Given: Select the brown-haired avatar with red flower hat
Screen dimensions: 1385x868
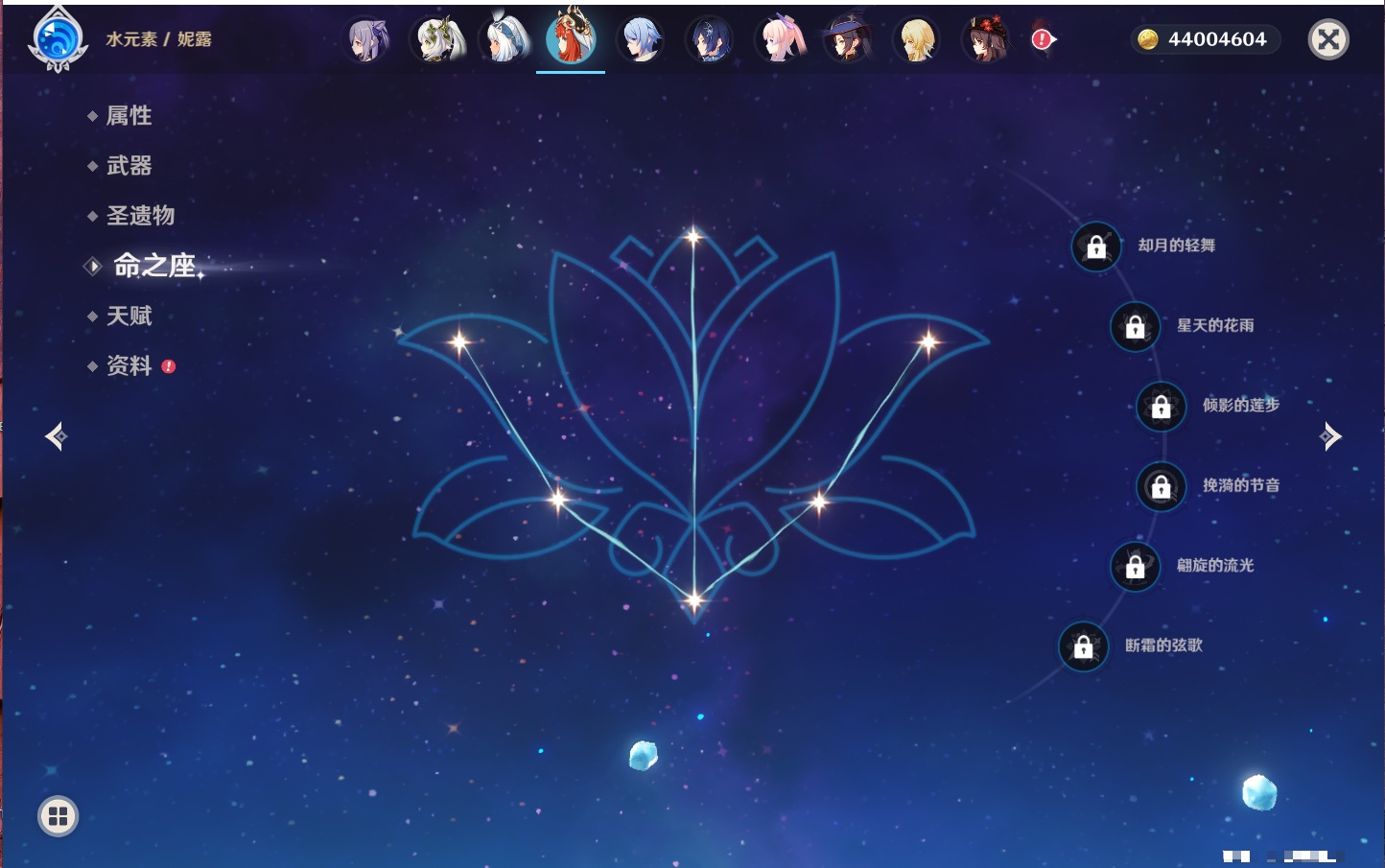Looking at the screenshot, I should (x=985, y=40).
